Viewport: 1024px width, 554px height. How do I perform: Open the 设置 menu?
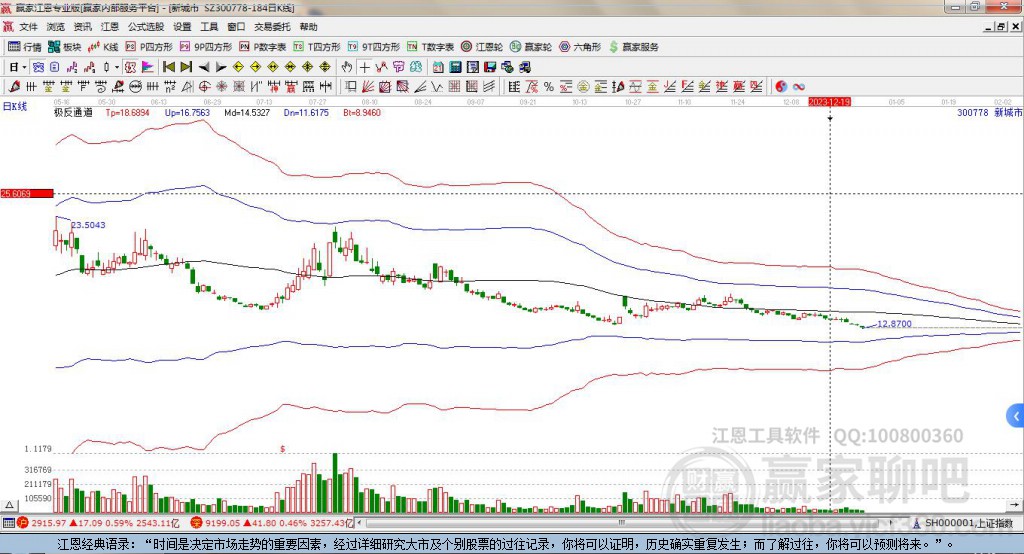click(x=182, y=27)
